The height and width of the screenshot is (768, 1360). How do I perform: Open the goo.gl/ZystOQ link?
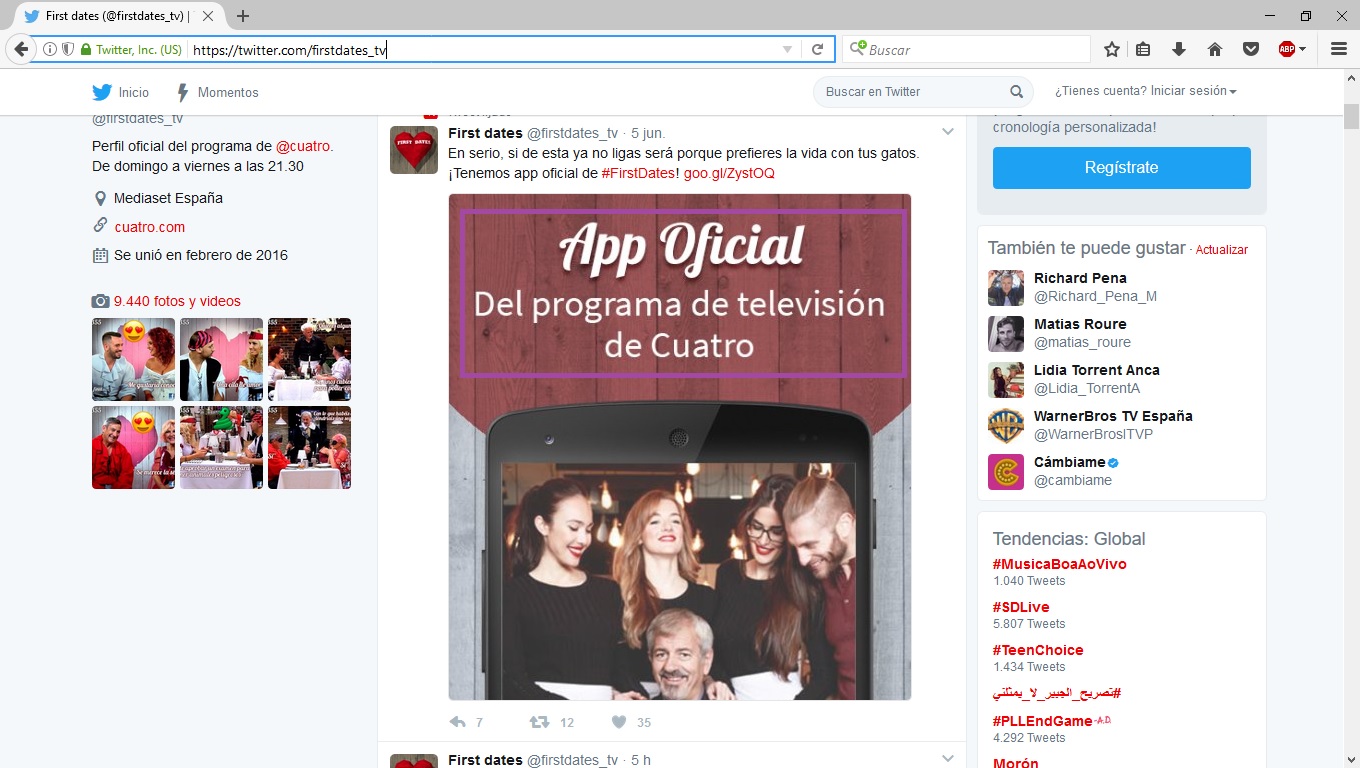729,173
